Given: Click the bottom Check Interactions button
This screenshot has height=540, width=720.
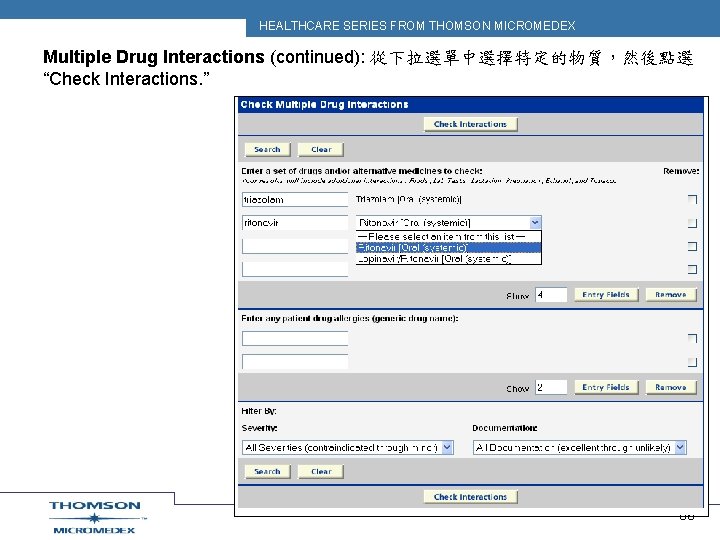Looking at the screenshot, I should tap(471, 497).
